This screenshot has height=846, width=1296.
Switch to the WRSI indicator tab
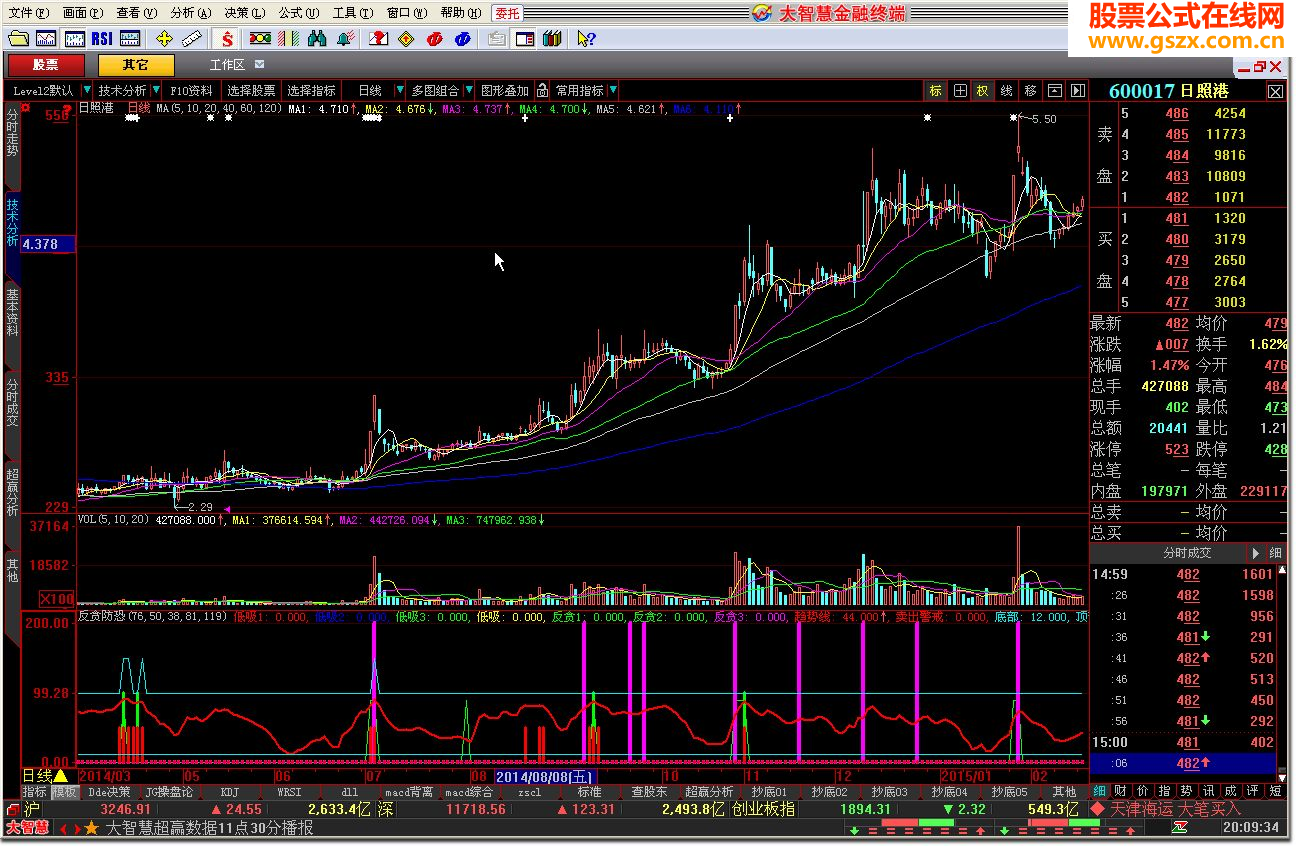[289, 792]
